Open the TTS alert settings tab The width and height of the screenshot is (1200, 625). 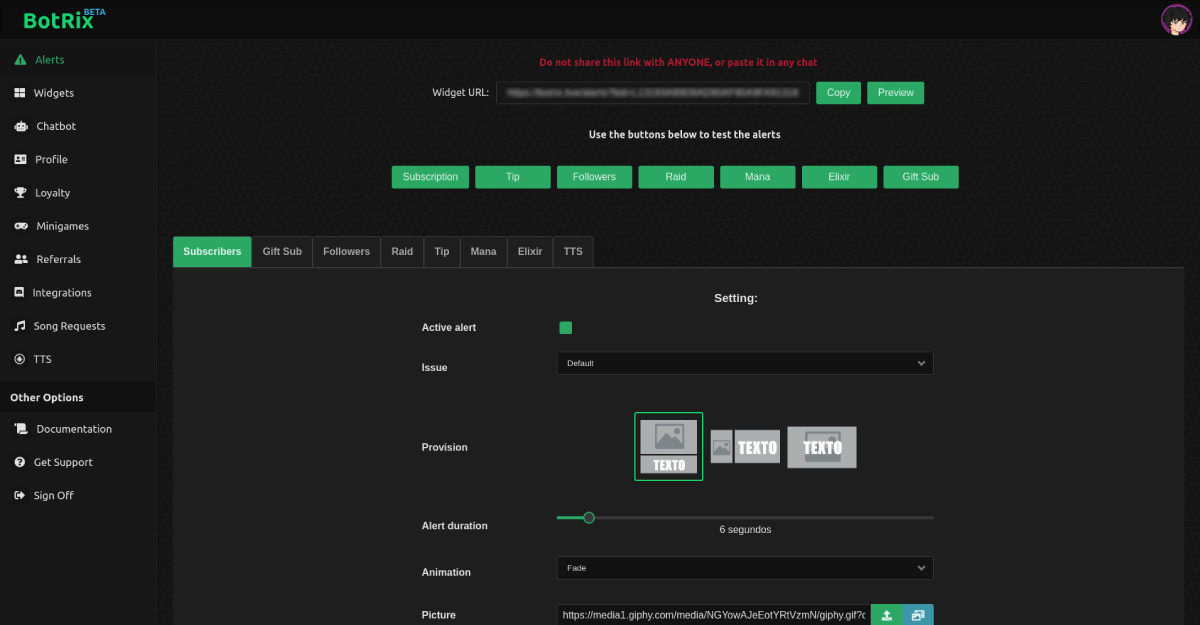[573, 251]
